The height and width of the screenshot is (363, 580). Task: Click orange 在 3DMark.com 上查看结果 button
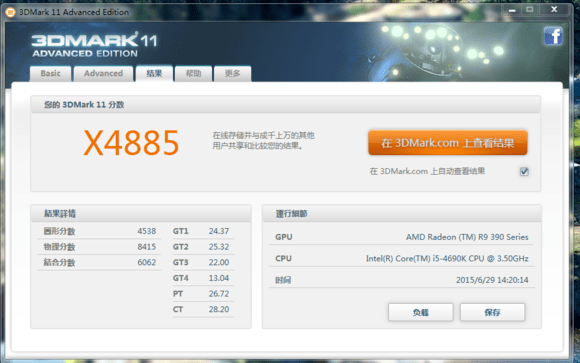click(448, 143)
